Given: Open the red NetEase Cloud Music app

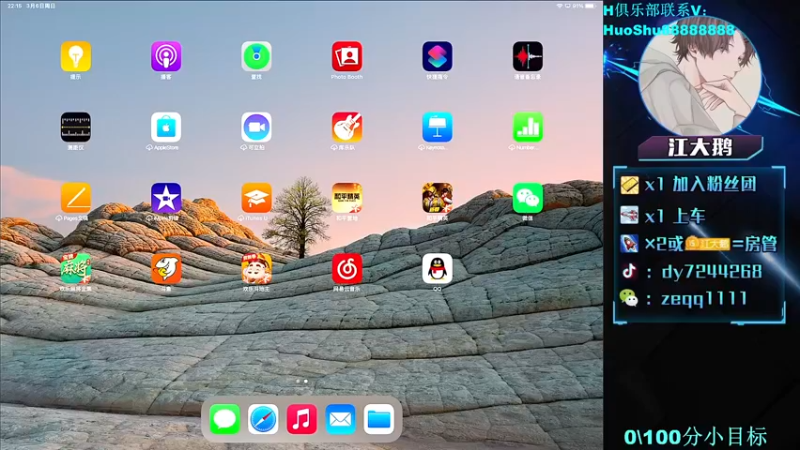Looking at the screenshot, I should point(347,268).
